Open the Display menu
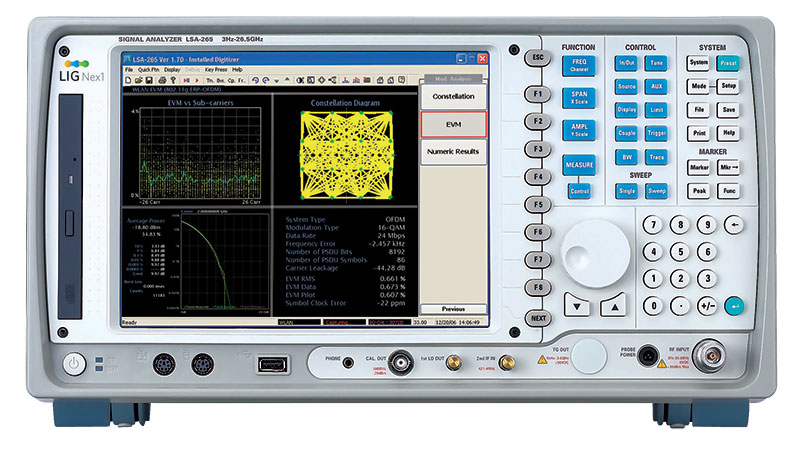This screenshot has height=449, width=800. 172,70
